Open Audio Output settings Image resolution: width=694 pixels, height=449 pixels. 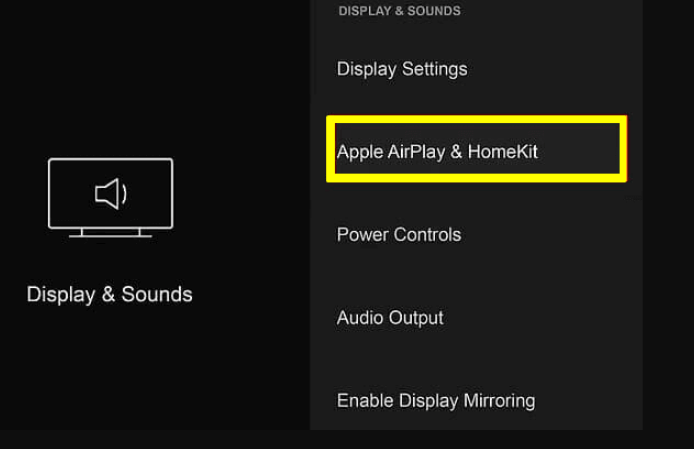[x=390, y=318]
